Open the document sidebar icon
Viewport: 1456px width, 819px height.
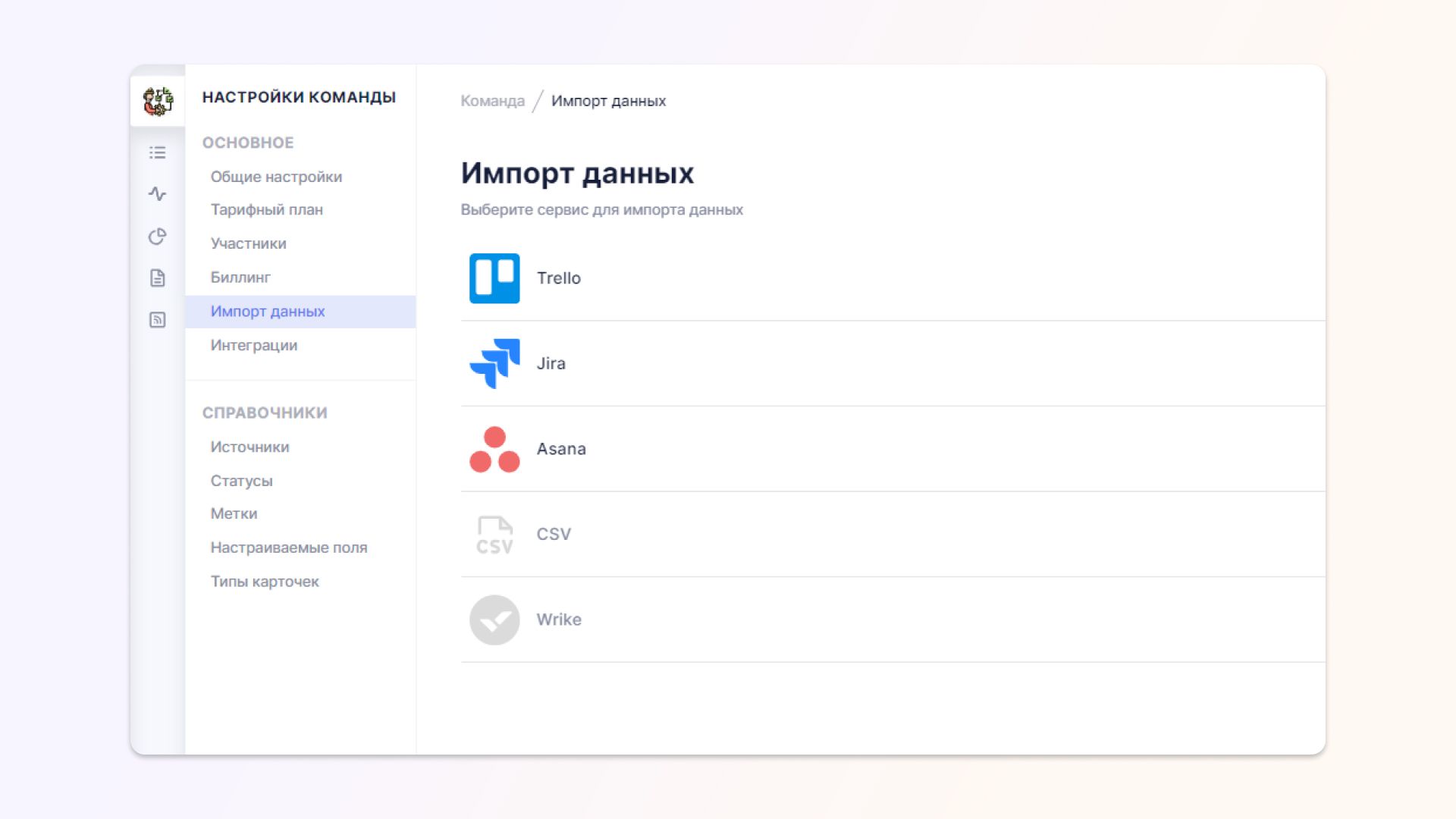157,278
